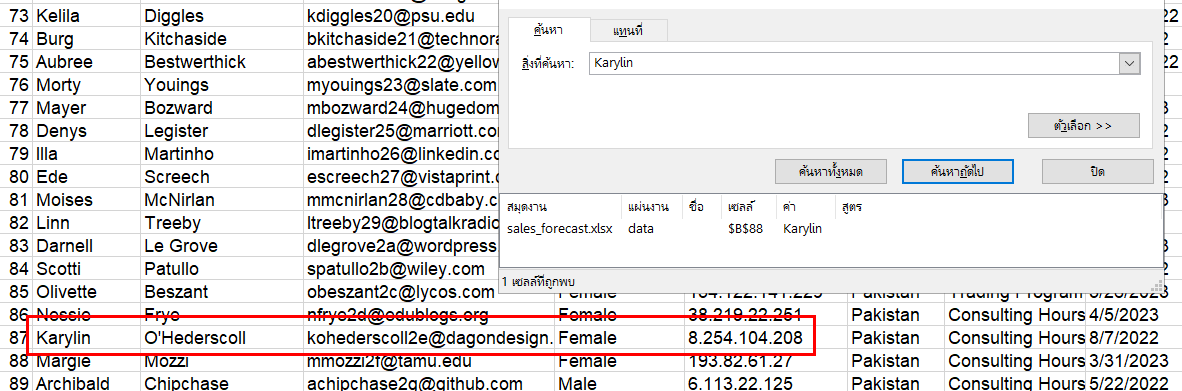Expand options with ตัวเลือก >> button
Viewport: 1182px width, 391px height.
tap(1083, 125)
